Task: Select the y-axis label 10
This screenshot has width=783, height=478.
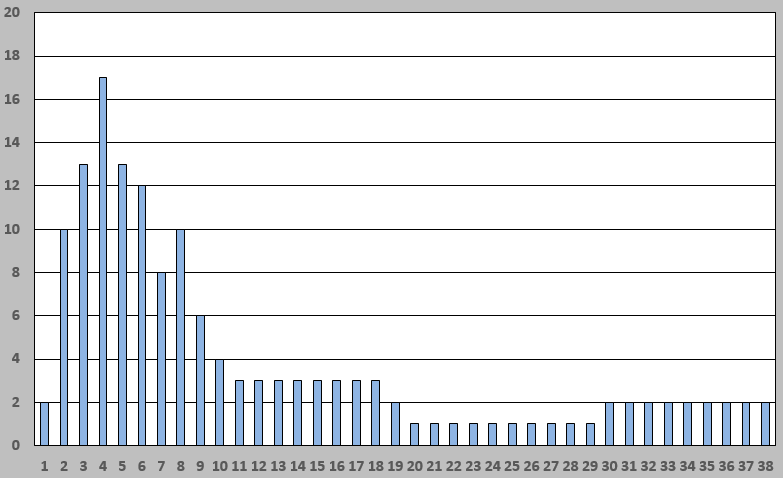Action: 12,229
